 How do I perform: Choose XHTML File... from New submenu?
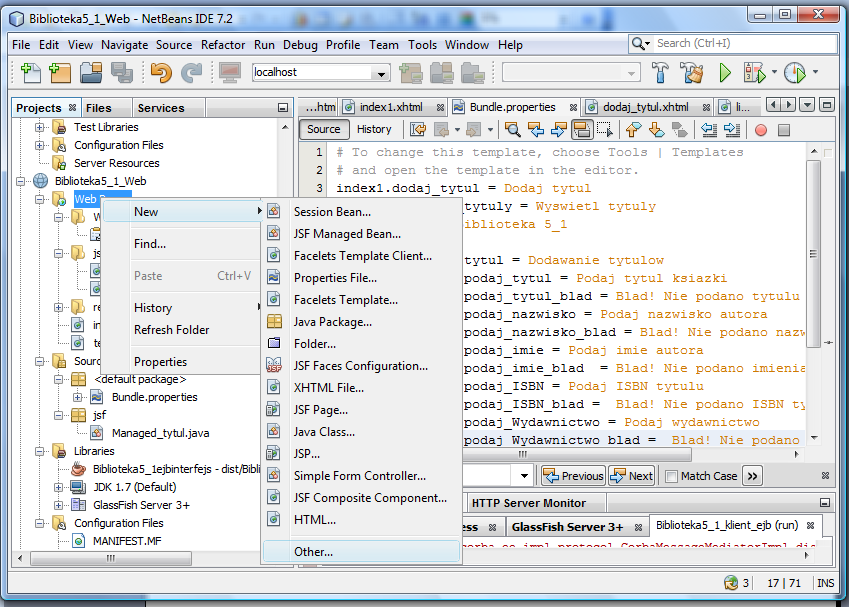click(x=361, y=388)
